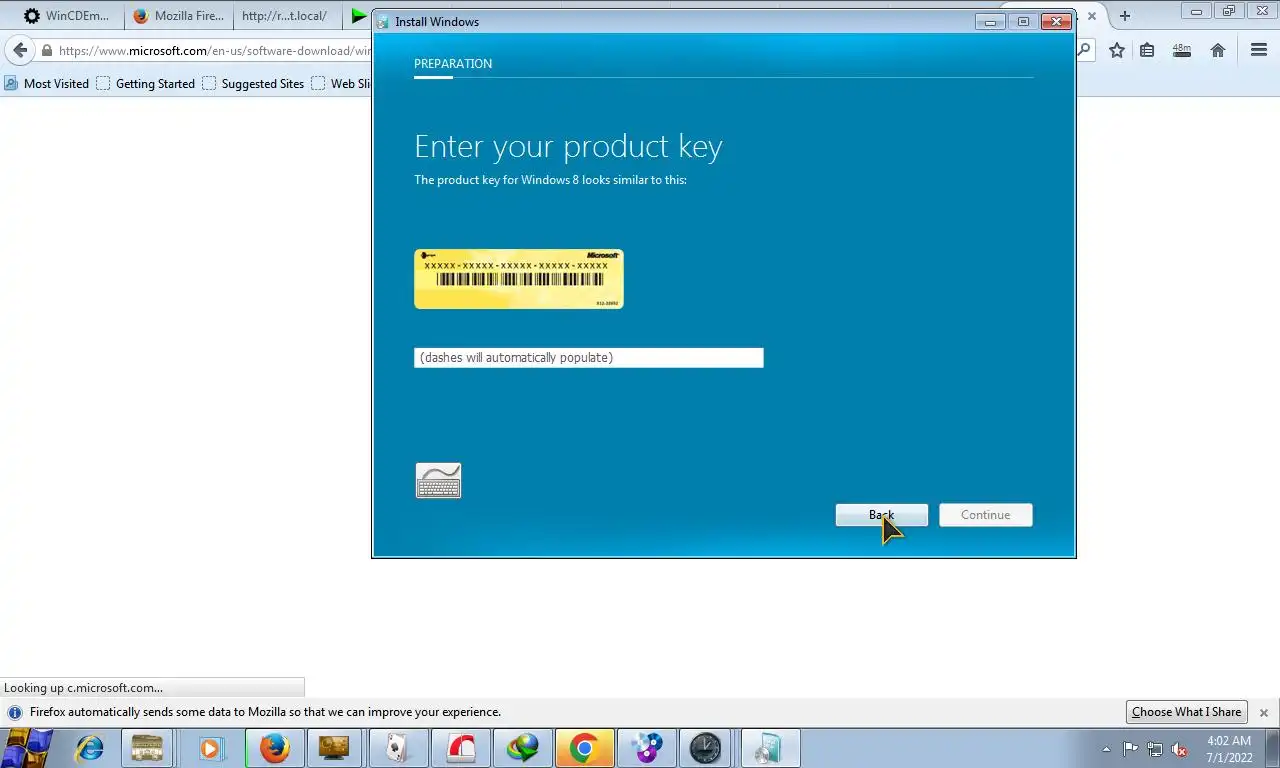Open Getting Started bookmark

click(146, 84)
